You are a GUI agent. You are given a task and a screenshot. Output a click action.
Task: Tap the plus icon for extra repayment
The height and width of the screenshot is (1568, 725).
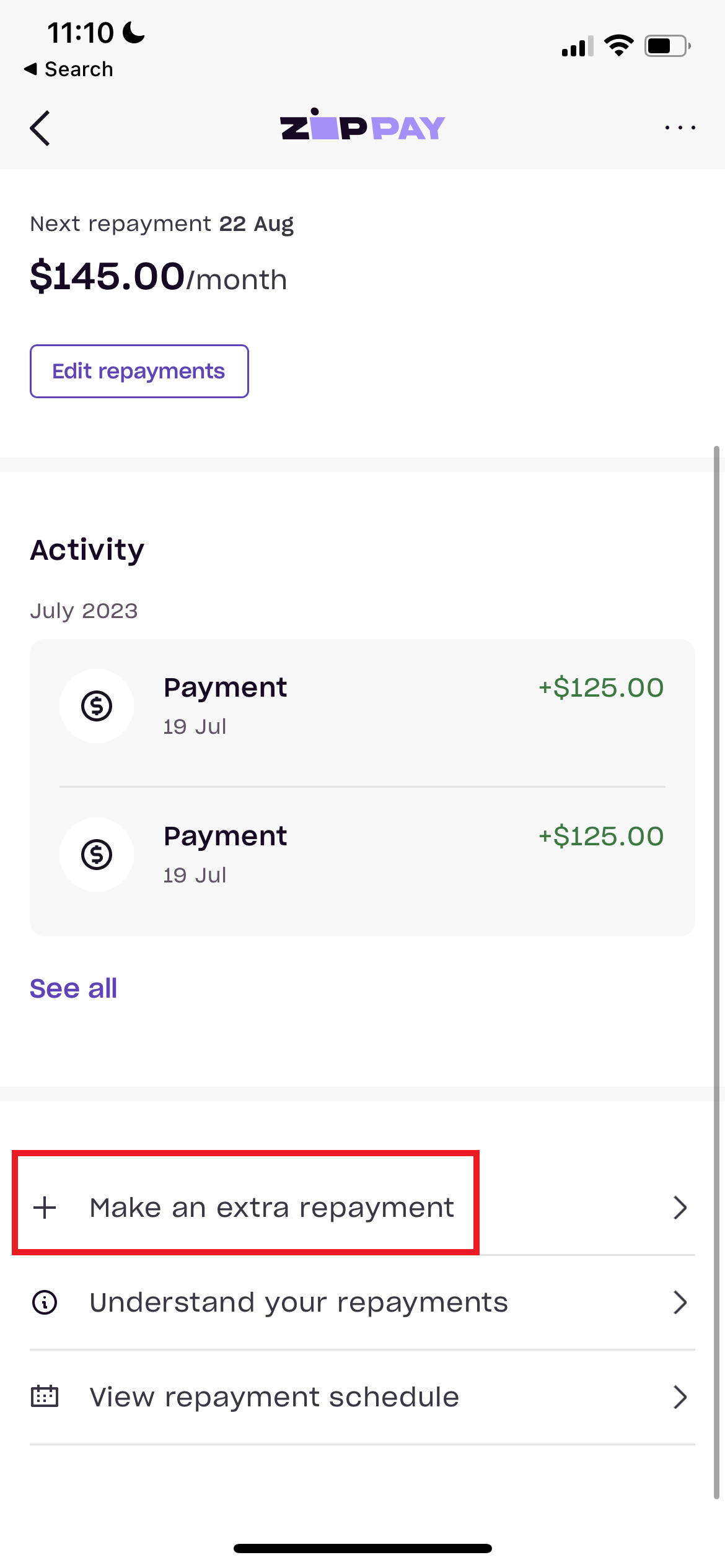click(45, 1208)
